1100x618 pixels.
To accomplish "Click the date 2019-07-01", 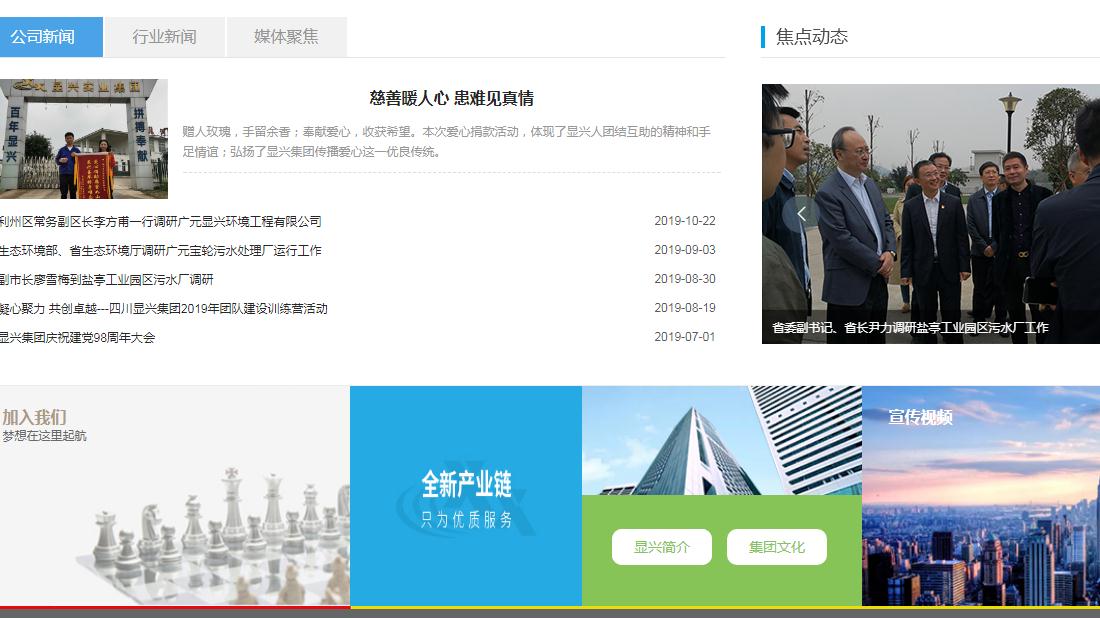I will click(x=685, y=337).
